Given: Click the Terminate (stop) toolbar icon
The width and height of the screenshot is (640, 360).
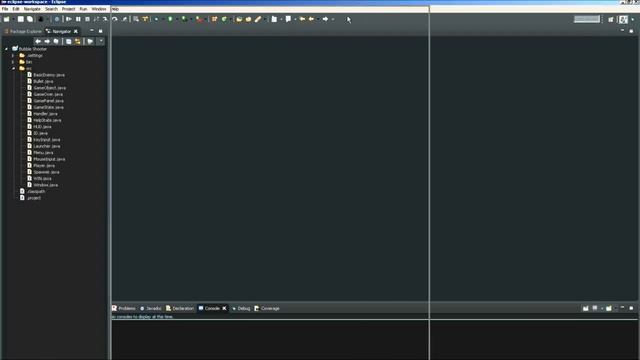Looking at the screenshot, I should coord(87,19).
